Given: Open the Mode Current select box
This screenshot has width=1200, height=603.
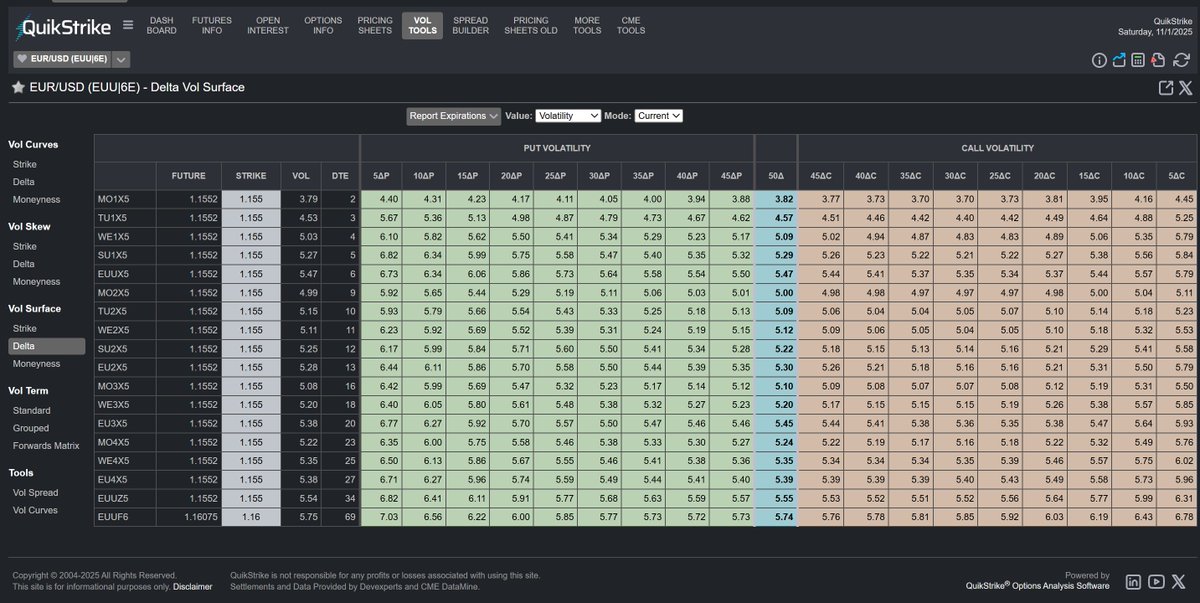Looking at the screenshot, I should click(x=658, y=116).
